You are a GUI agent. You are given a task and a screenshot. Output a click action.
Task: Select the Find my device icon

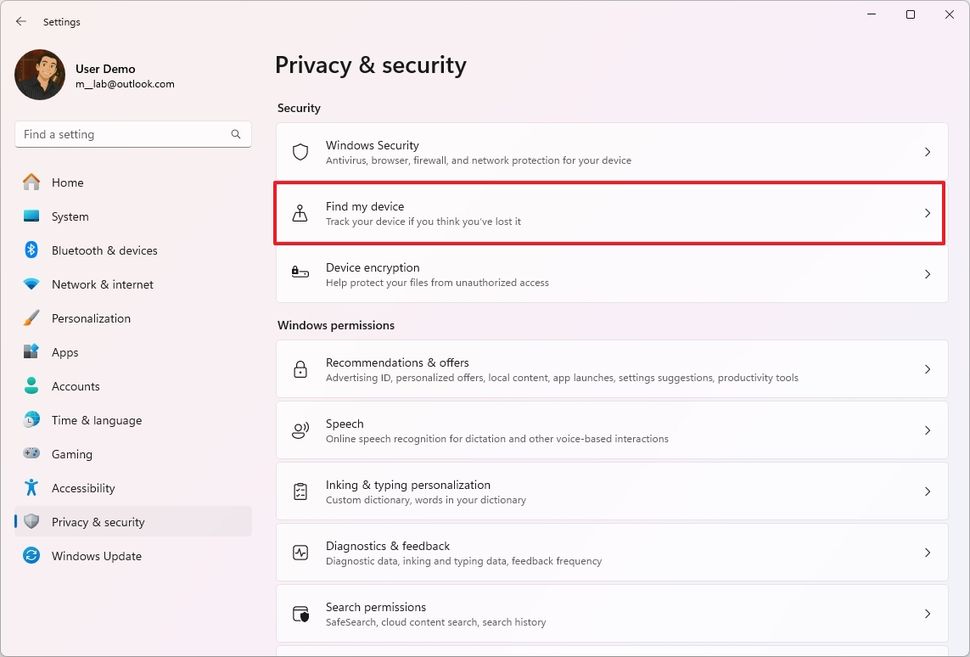click(300, 212)
